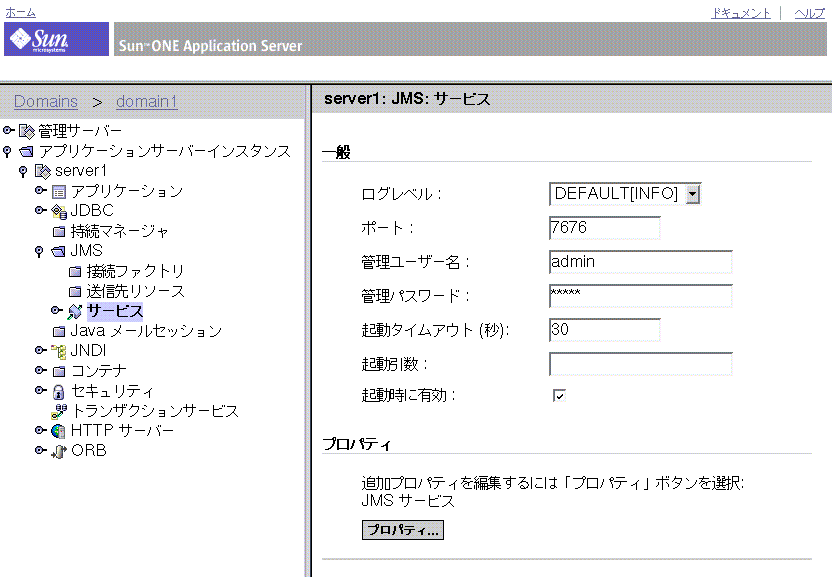
Task: Click the server1 instance icon
Action: (x=42, y=171)
